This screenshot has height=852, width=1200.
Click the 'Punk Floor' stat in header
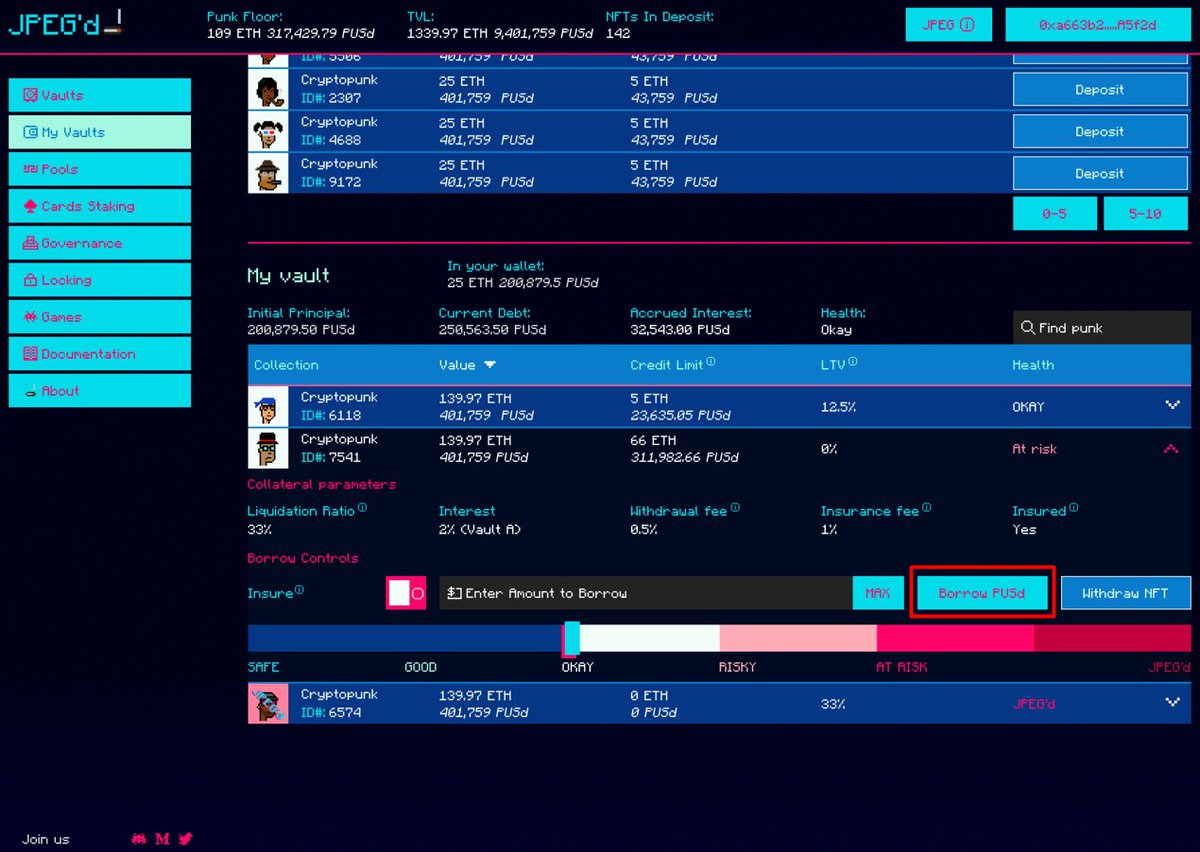tap(290, 25)
